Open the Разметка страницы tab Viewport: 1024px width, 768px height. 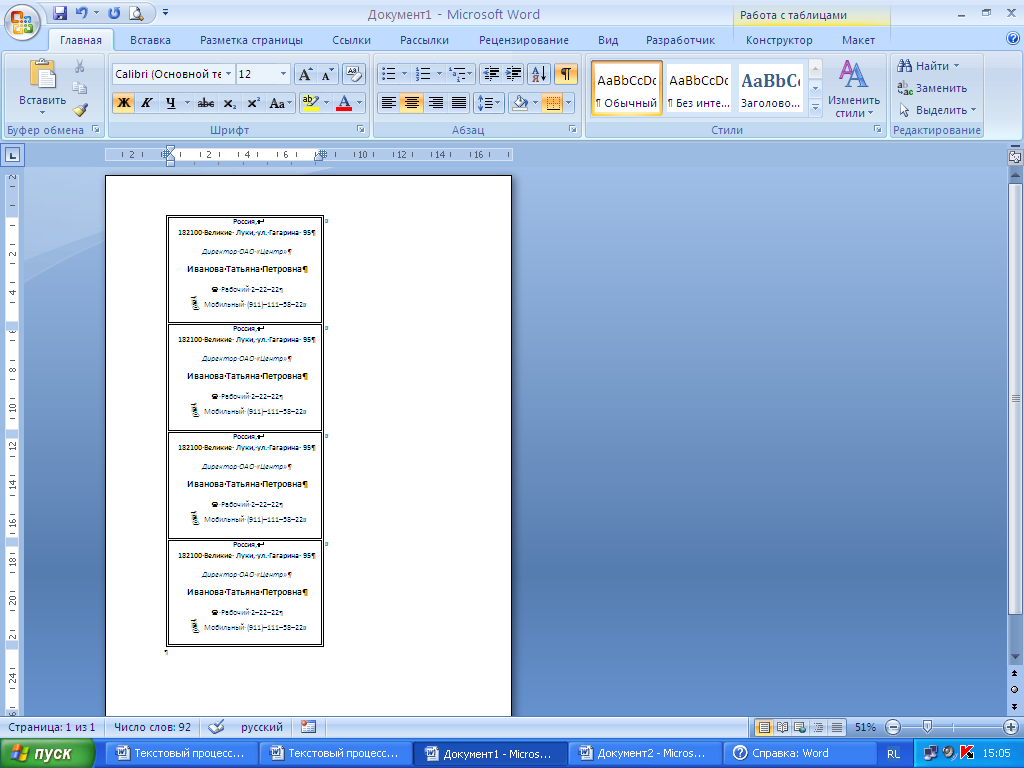251,40
